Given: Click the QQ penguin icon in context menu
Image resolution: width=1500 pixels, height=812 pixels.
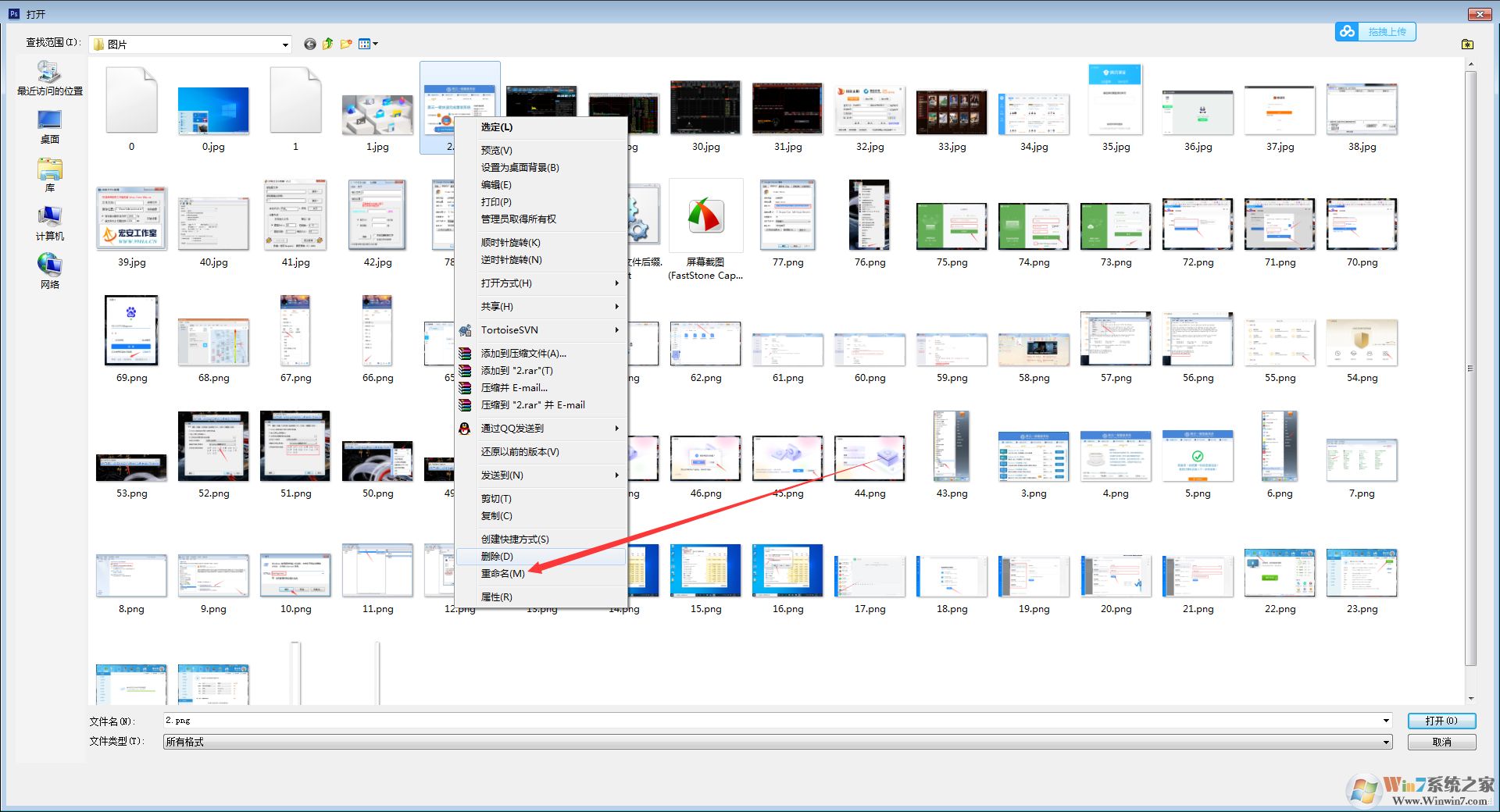Looking at the screenshot, I should click(466, 428).
